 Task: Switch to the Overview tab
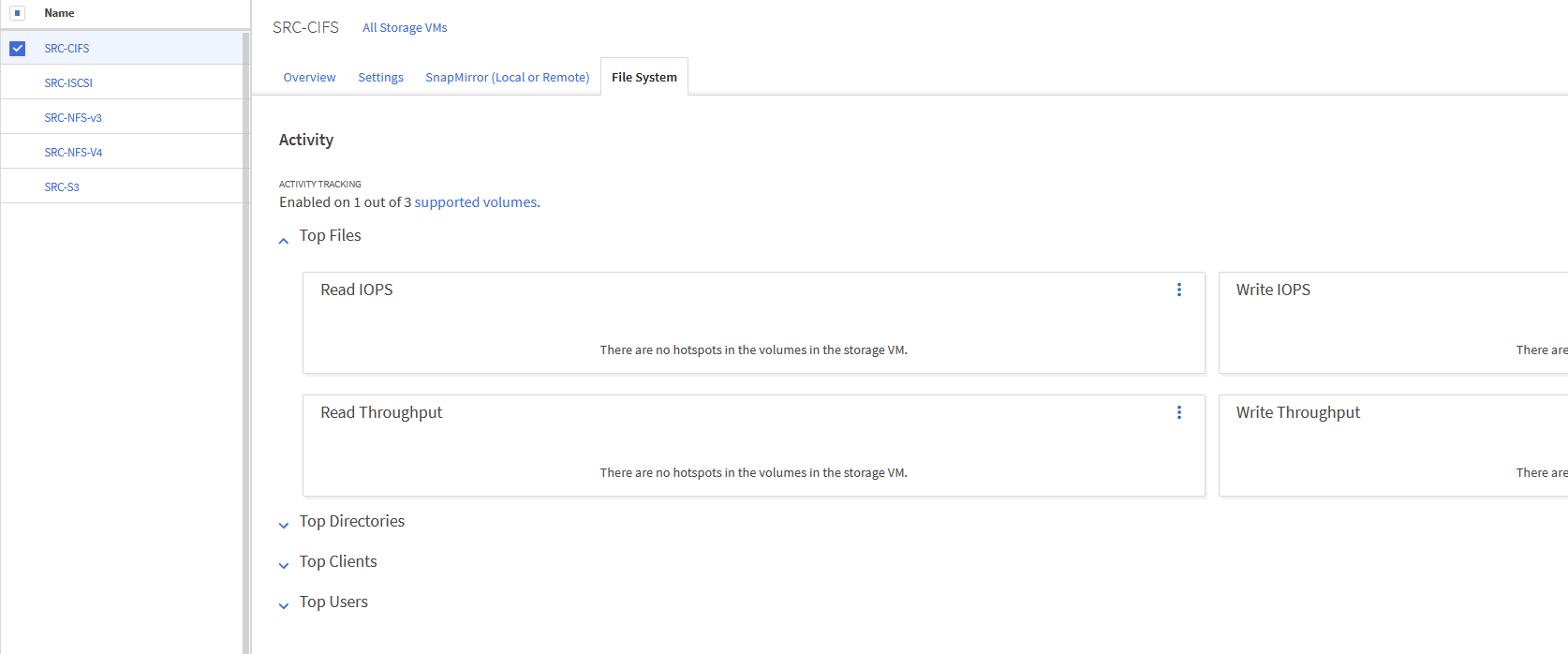[309, 78]
